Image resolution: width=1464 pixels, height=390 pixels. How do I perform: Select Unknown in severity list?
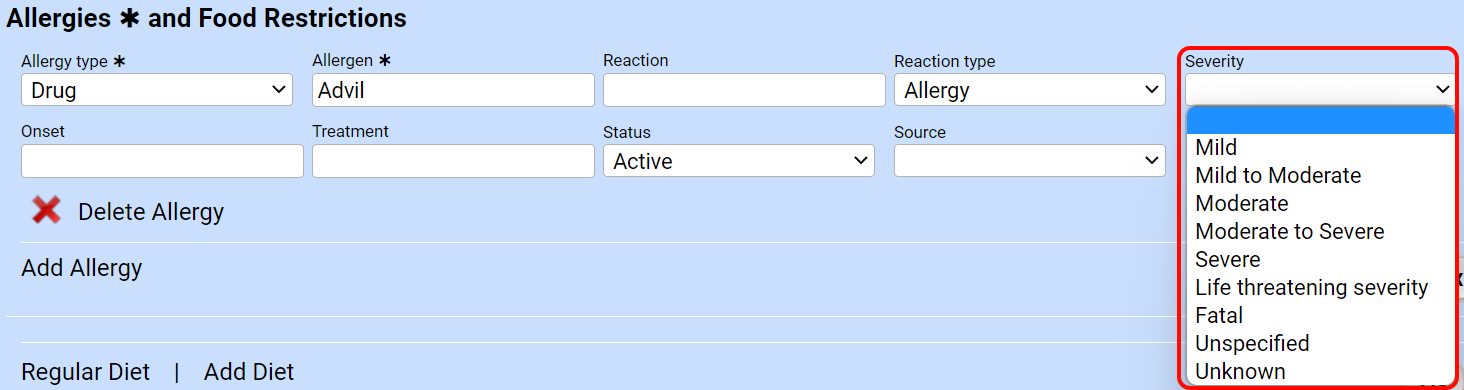(1320, 371)
